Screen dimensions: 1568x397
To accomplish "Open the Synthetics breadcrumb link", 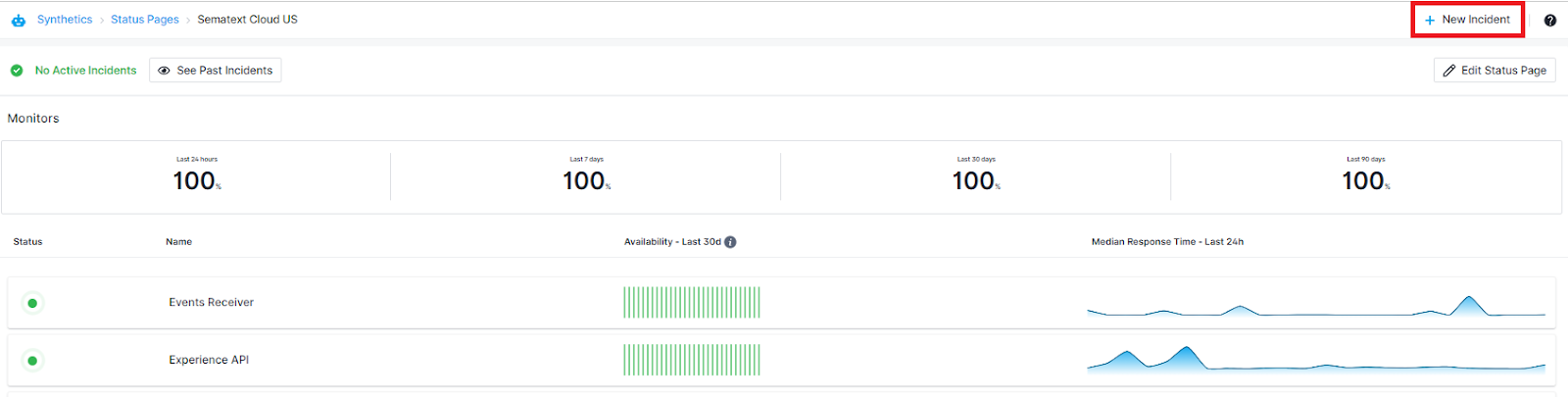I will click(65, 20).
